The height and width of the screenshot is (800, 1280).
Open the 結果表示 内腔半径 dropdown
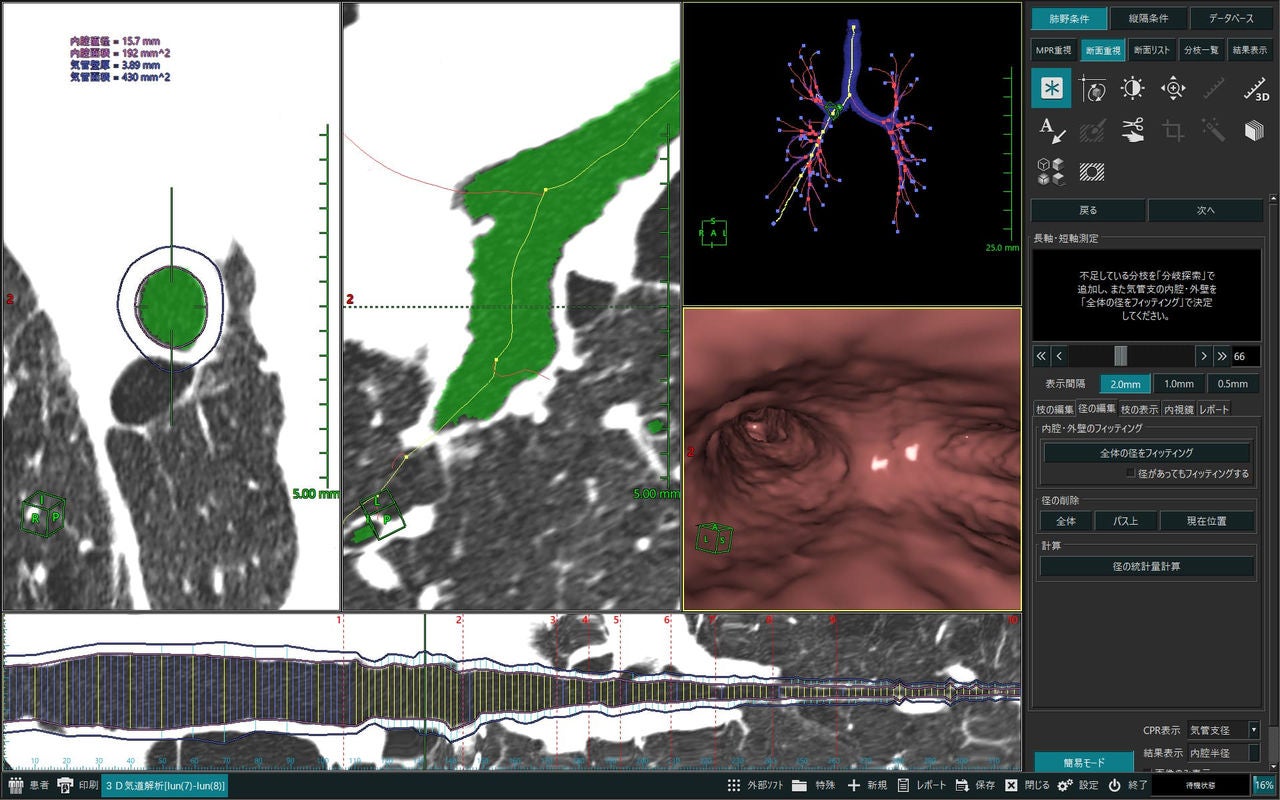(x=1224, y=752)
